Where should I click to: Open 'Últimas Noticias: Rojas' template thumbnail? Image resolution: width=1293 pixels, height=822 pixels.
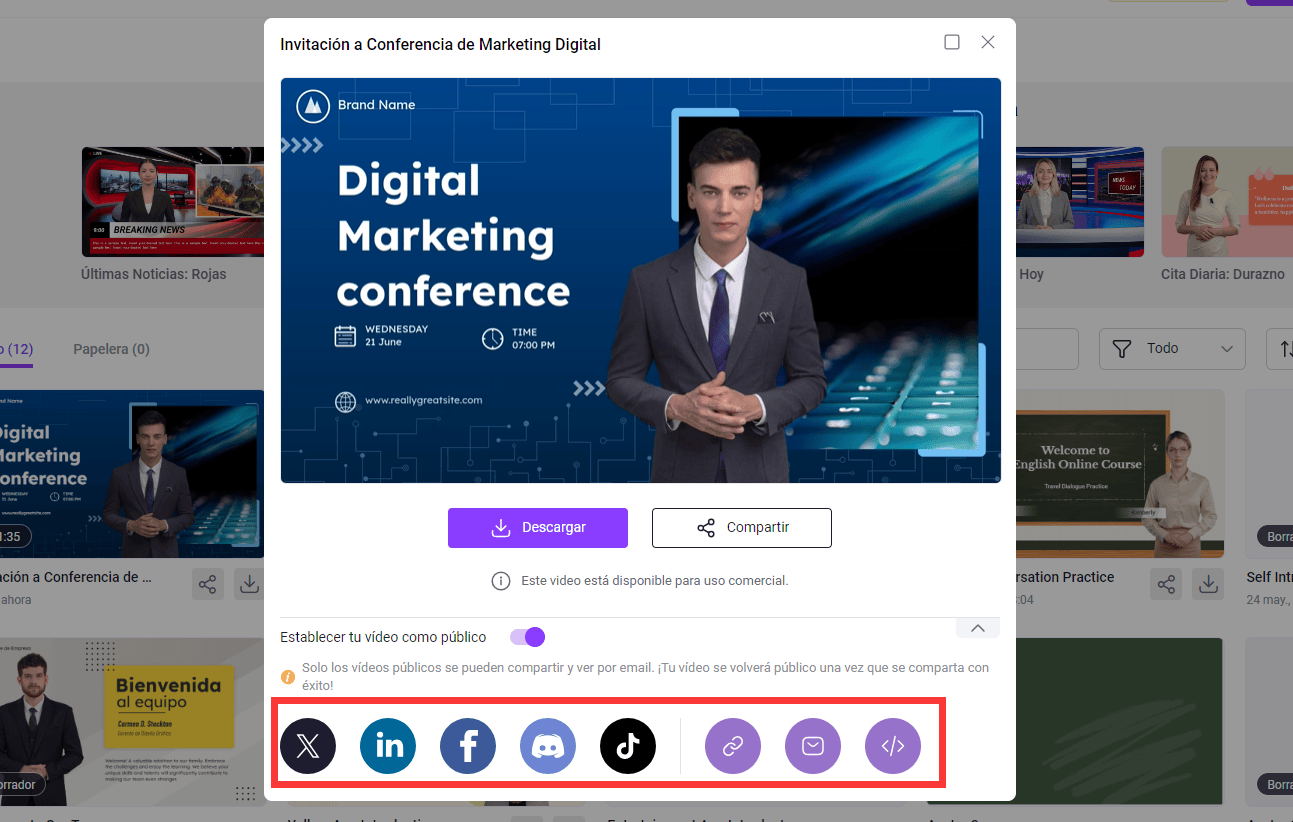coord(172,203)
